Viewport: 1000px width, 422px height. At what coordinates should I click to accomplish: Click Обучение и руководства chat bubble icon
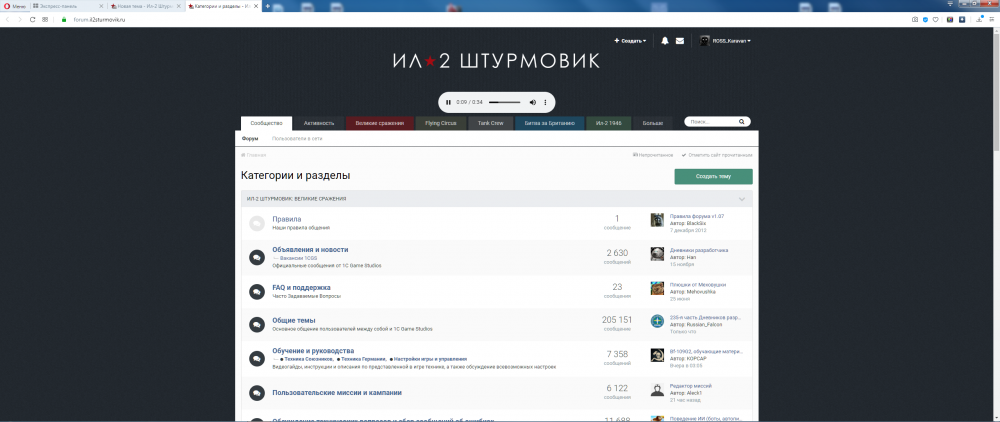pos(256,358)
